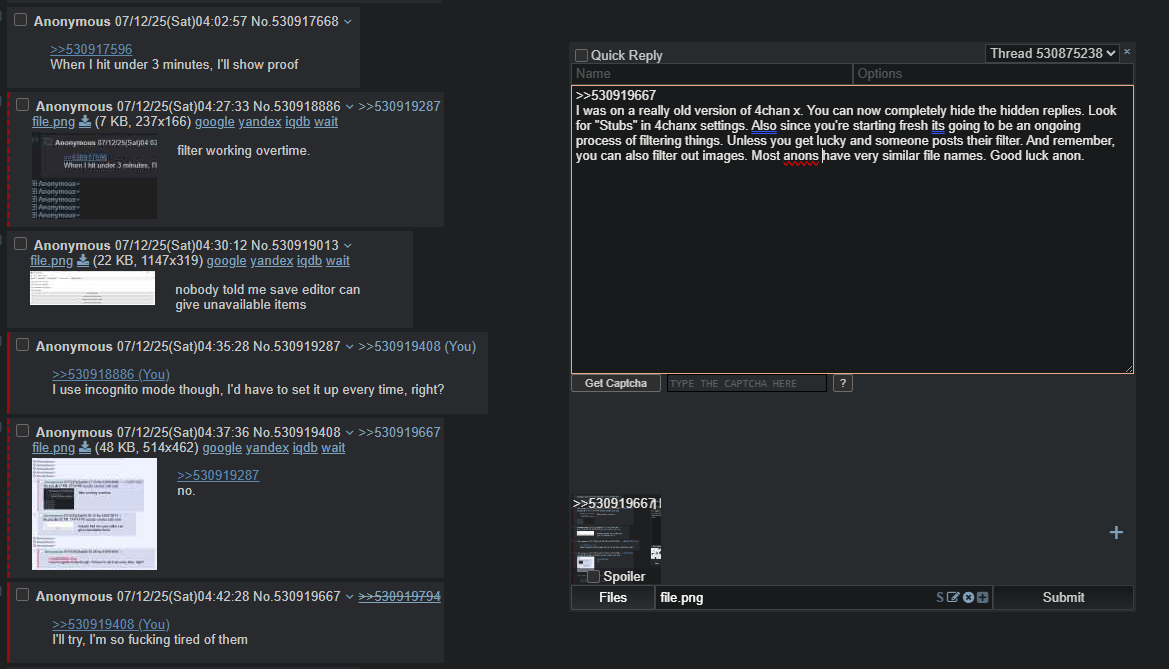This screenshot has height=669, width=1169.
Task: Download file.png from post 530918886
Action: [x=85, y=122]
